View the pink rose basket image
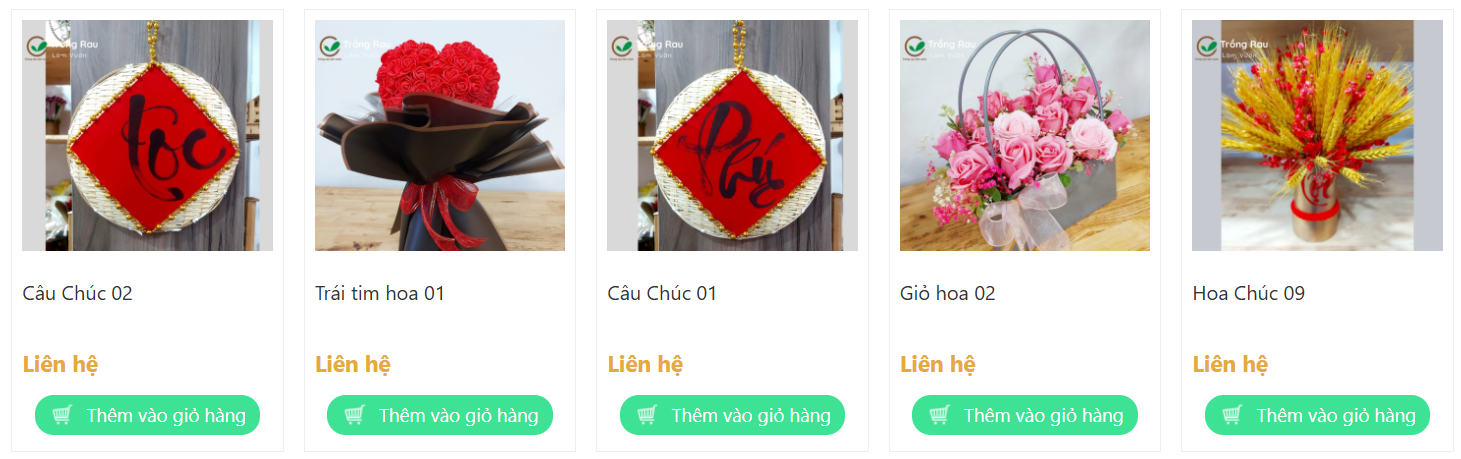 1025,135
